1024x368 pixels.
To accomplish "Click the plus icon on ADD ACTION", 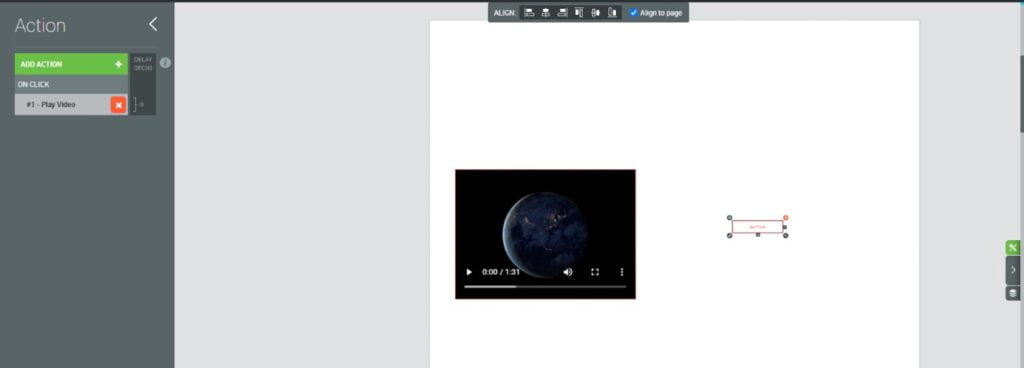I will [118, 64].
